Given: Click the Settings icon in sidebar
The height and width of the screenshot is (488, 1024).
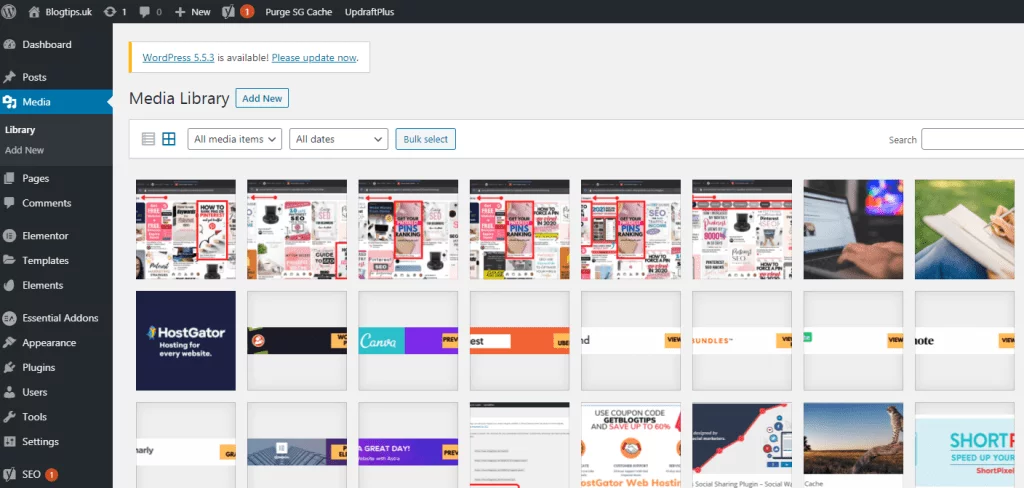Looking at the screenshot, I should (x=10, y=442).
